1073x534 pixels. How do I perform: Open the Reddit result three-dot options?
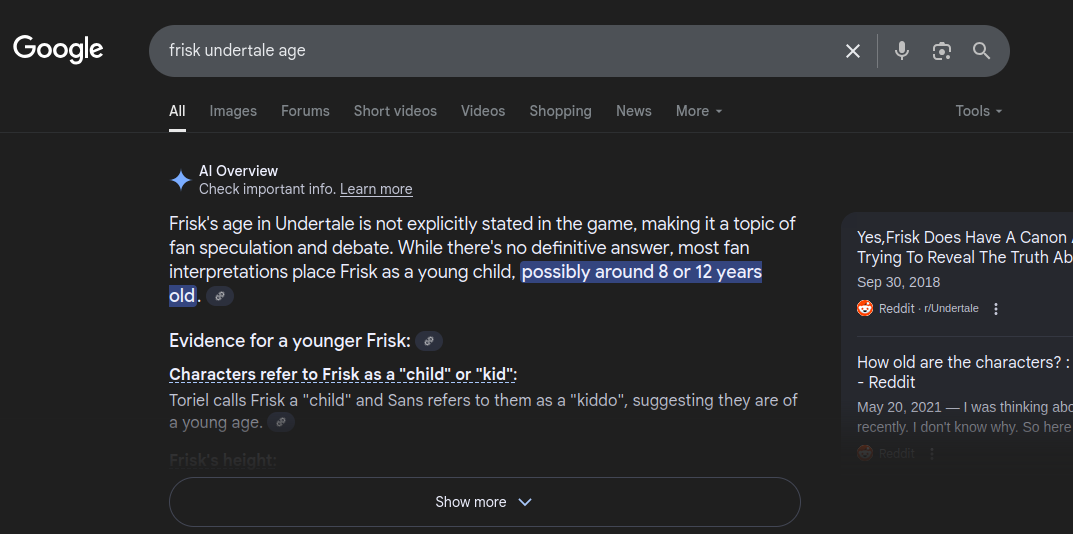[x=996, y=309]
